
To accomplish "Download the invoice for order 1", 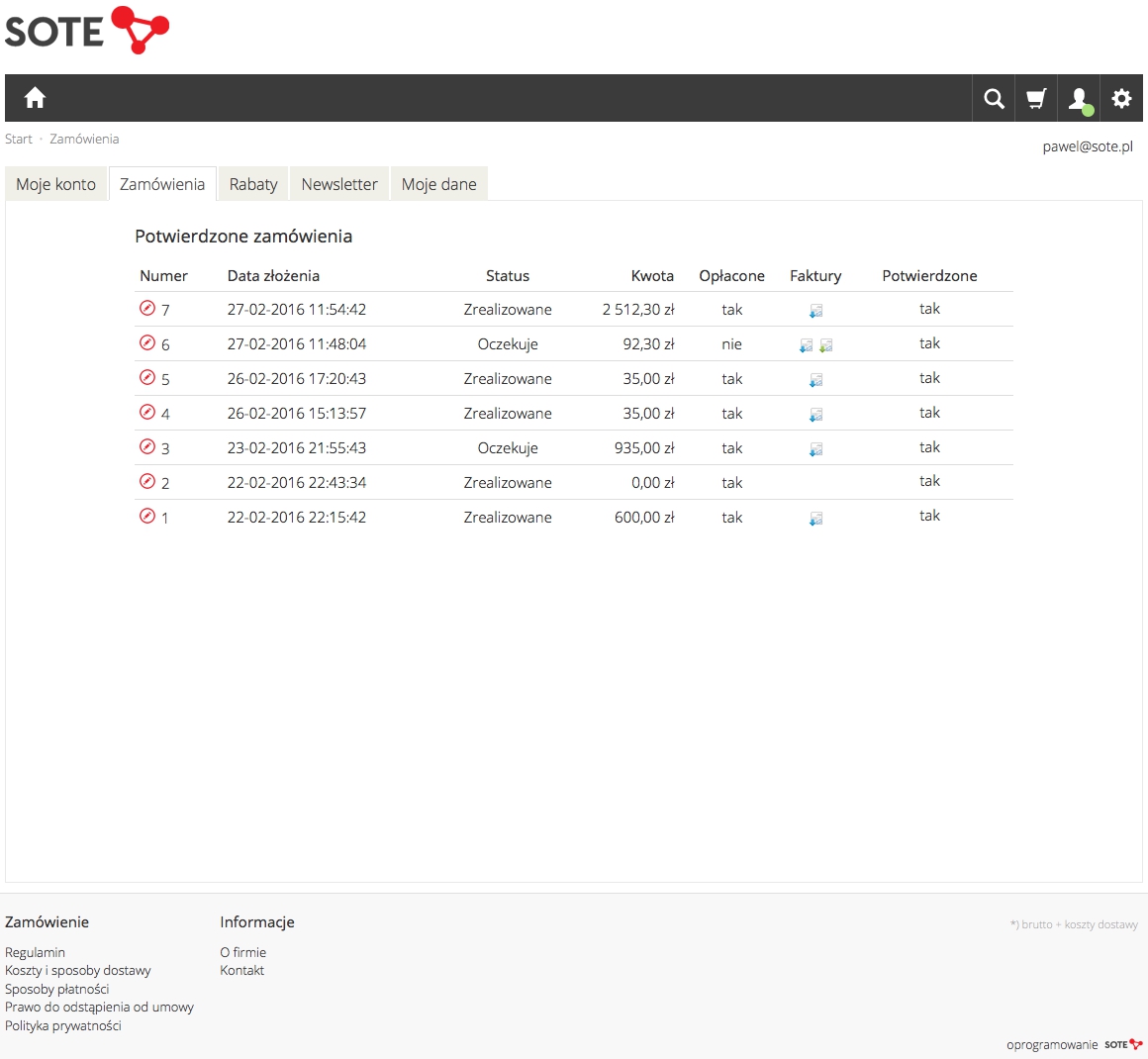I will 815,520.
